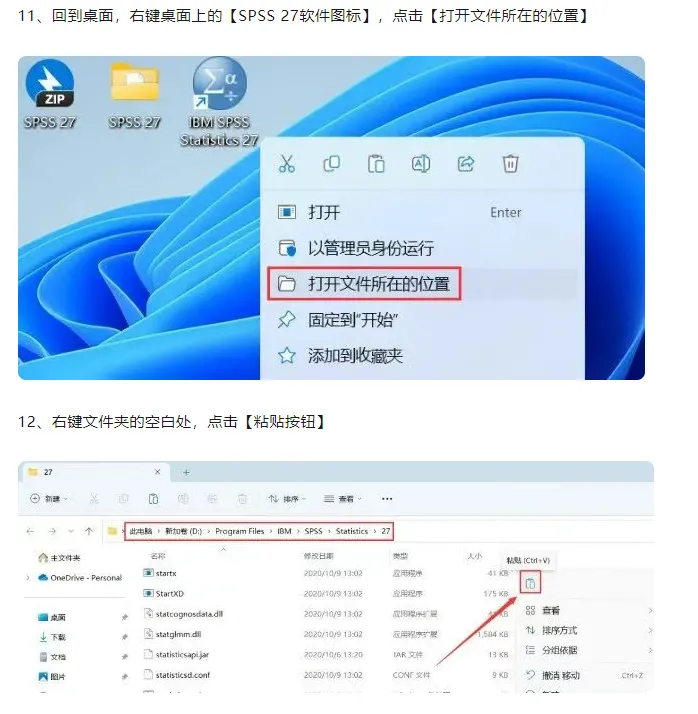Click the red-boxed paste button in Explorer menu
698x714 pixels.
click(530, 583)
